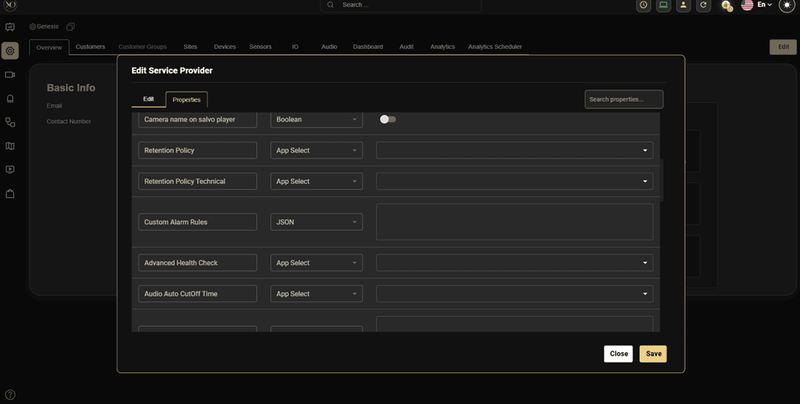800x404 pixels.
Task: Open type dropdown for Camera name on salvo player
Action: pos(316,119)
